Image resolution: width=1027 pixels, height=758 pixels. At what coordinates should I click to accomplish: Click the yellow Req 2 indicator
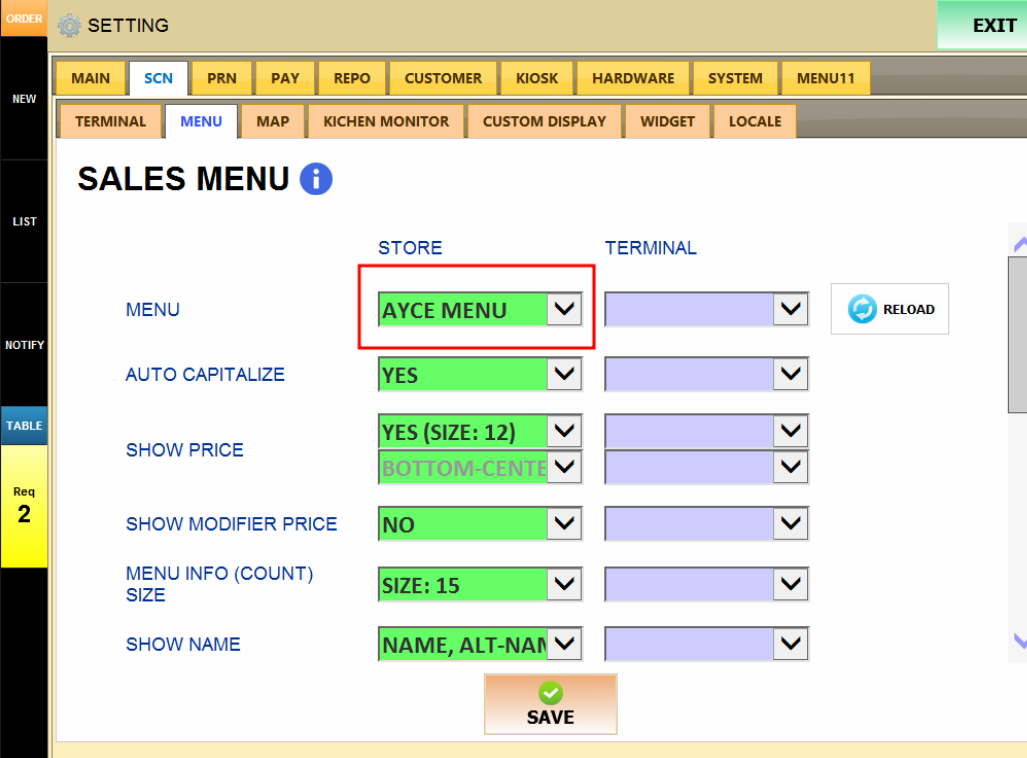[24, 506]
